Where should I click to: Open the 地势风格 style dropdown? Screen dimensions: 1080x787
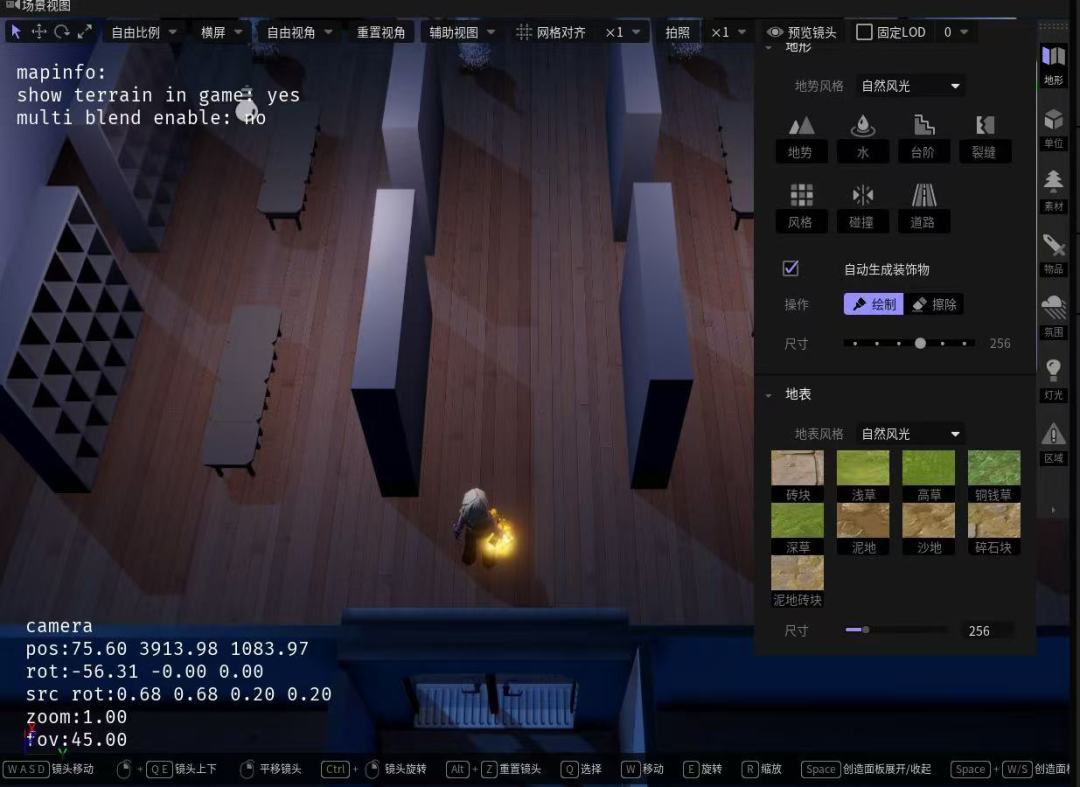pos(911,86)
